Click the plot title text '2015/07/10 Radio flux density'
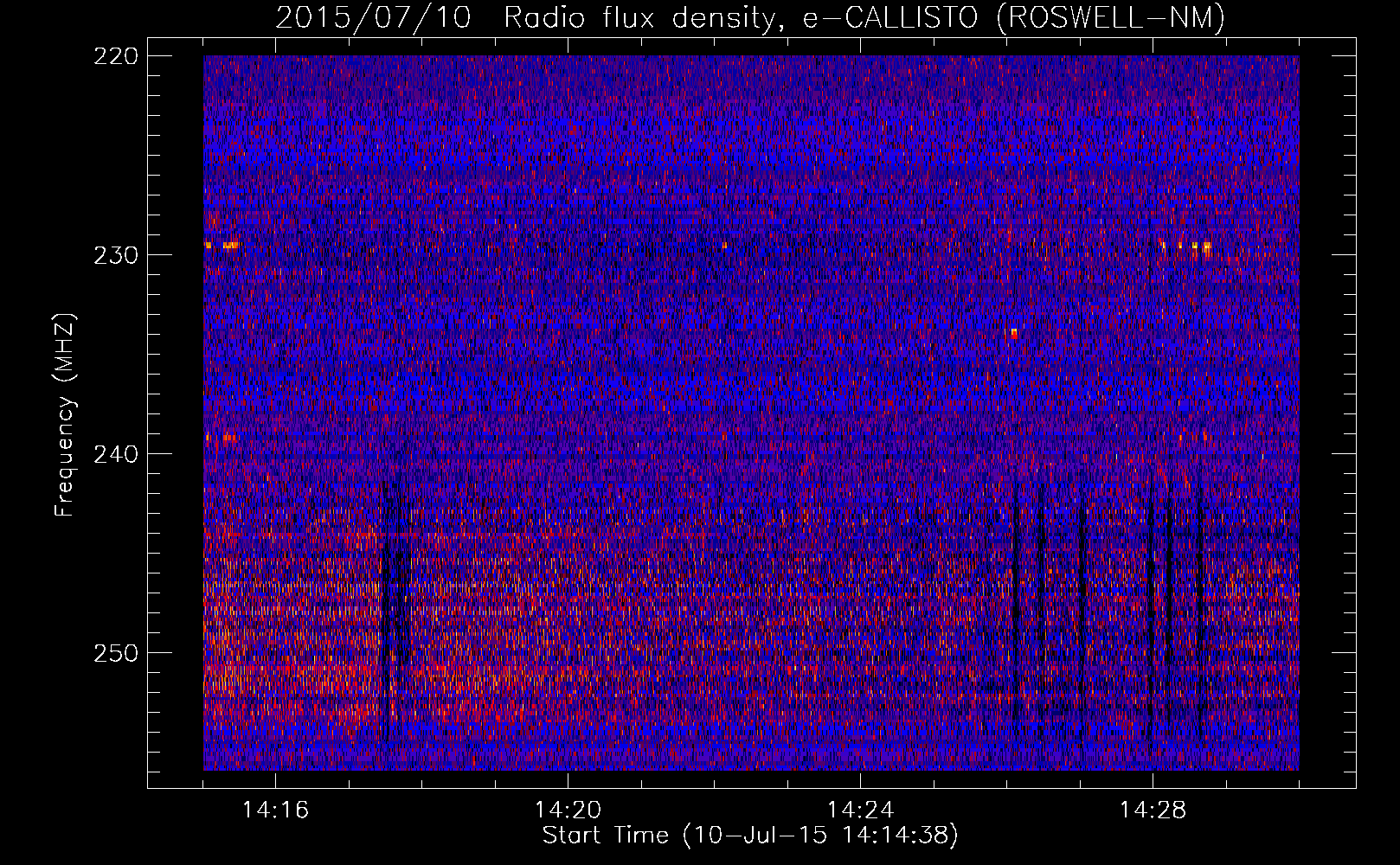 click(524, 17)
